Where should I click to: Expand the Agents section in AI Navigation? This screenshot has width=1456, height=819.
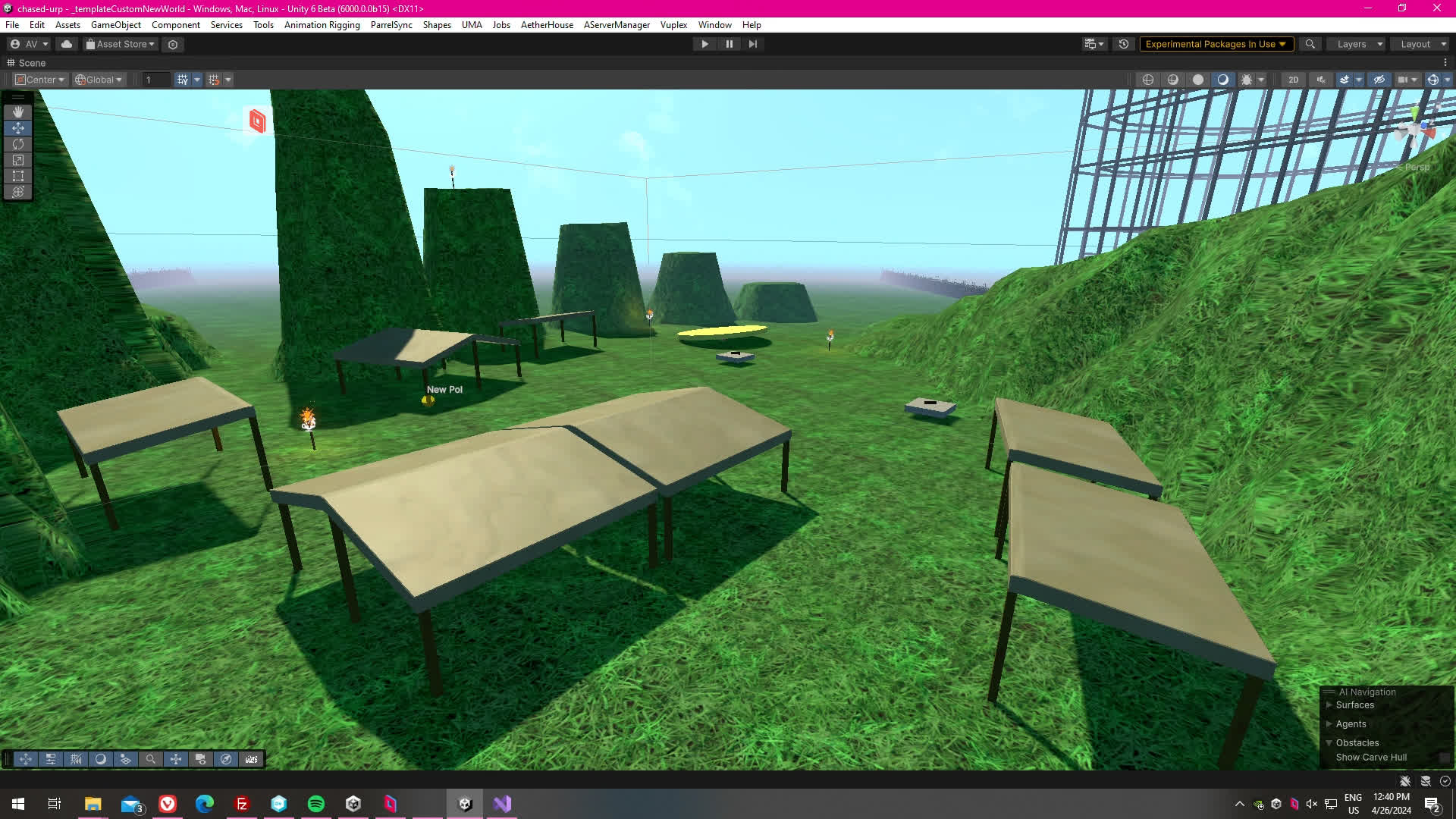[1329, 723]
